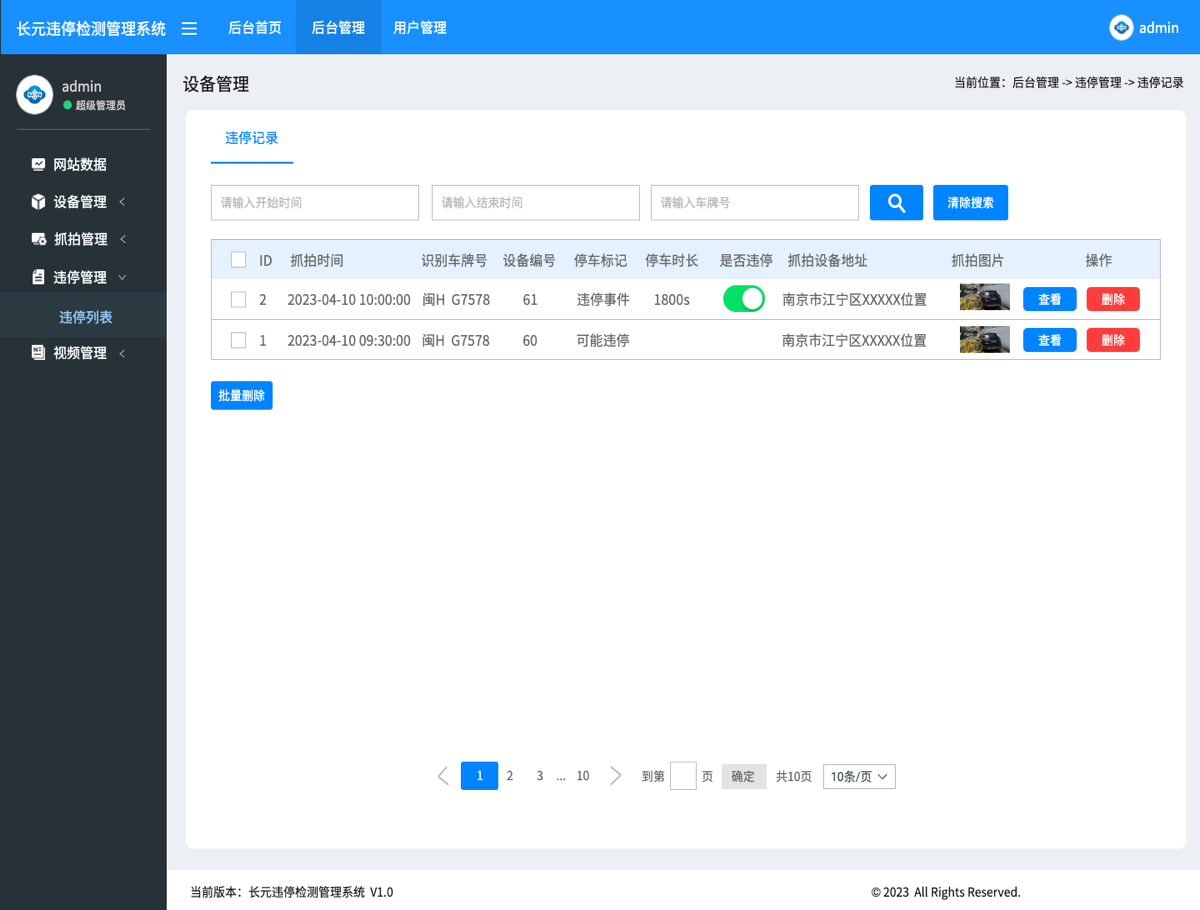Click the magnifier search button
The image size is (1200, 910).
coord(896,203)
